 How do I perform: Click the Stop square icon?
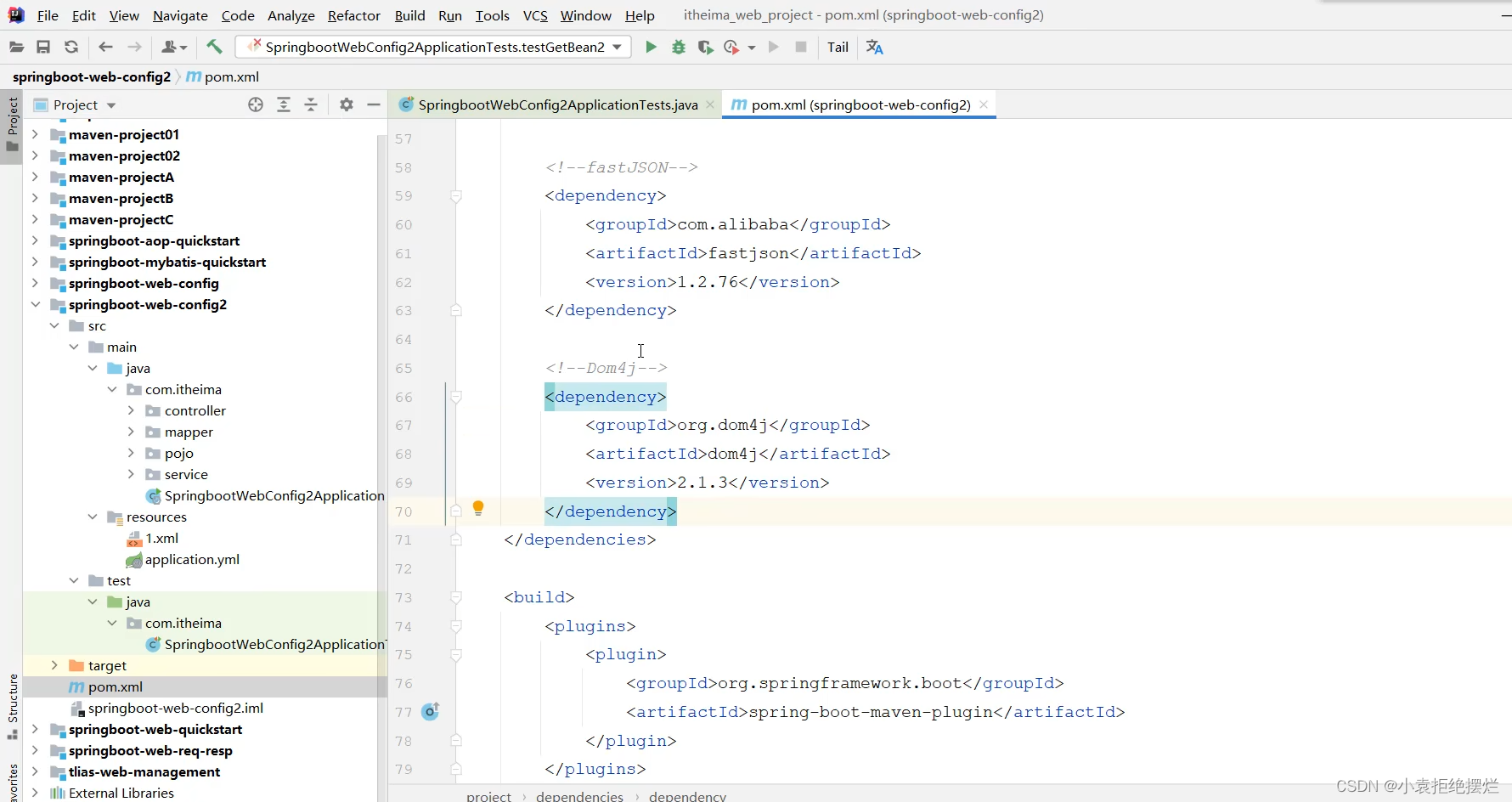point(800,48)
